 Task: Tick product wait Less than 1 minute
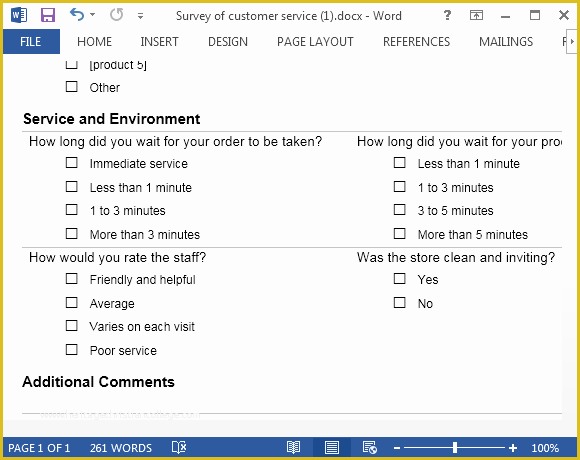point(399,162)
